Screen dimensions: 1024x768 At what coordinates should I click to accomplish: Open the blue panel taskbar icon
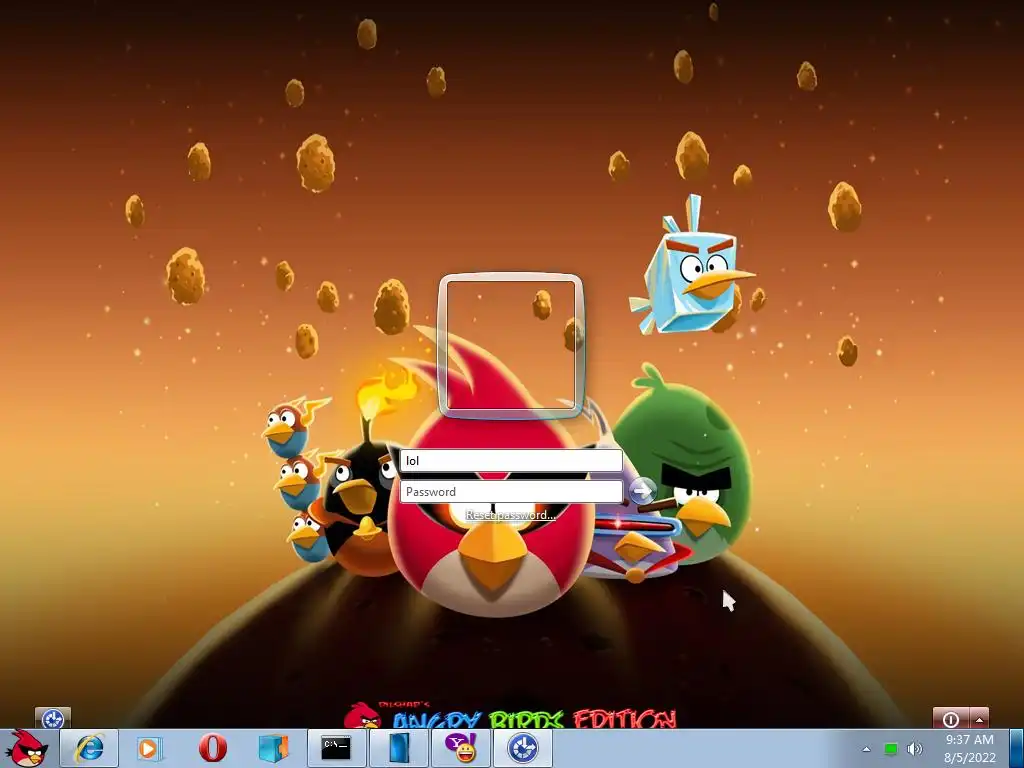coord(398,748)
